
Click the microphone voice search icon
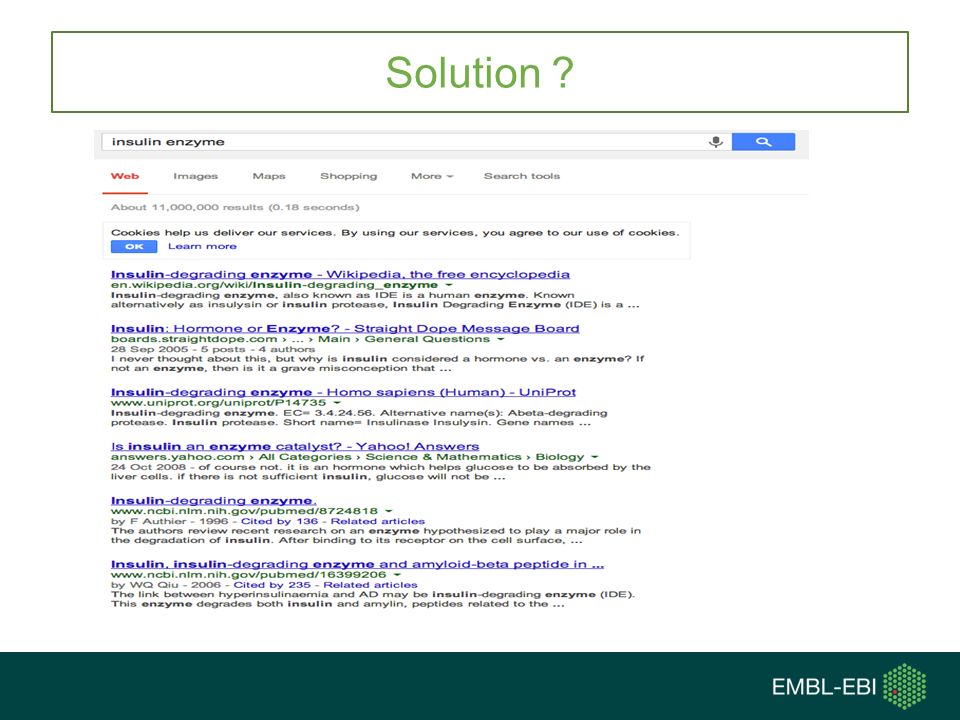[x=716, y=142]
